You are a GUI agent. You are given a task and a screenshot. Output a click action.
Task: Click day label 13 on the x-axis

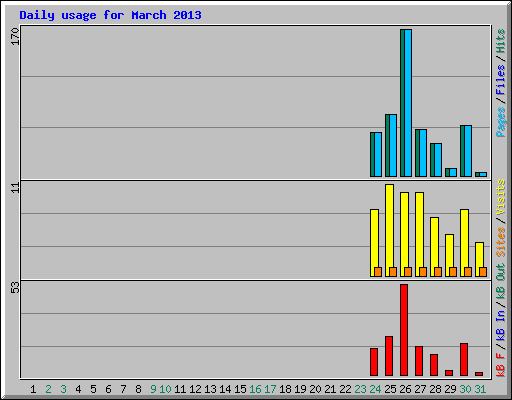coord(210,389)
